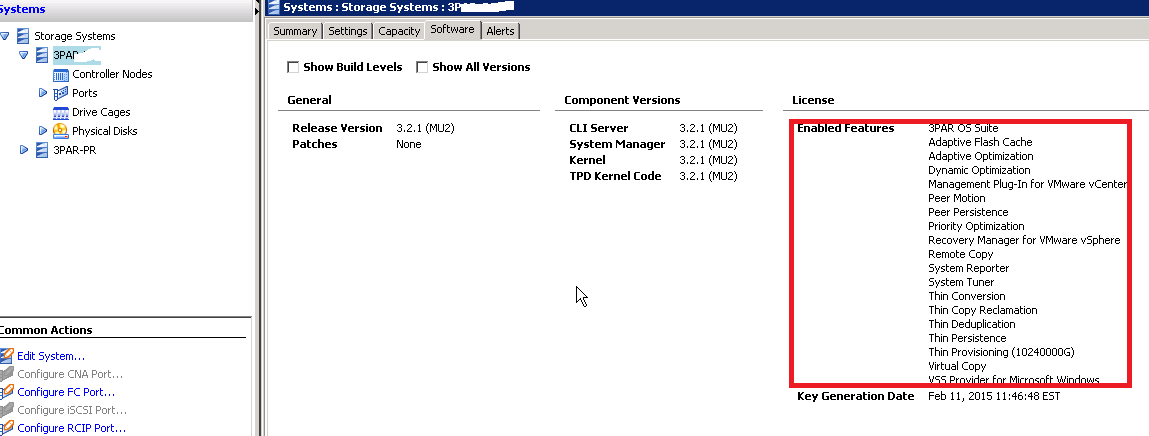Collapse the redacted 3PAR system node
The height and width of the screenshot is (436, 1149).
23,55
